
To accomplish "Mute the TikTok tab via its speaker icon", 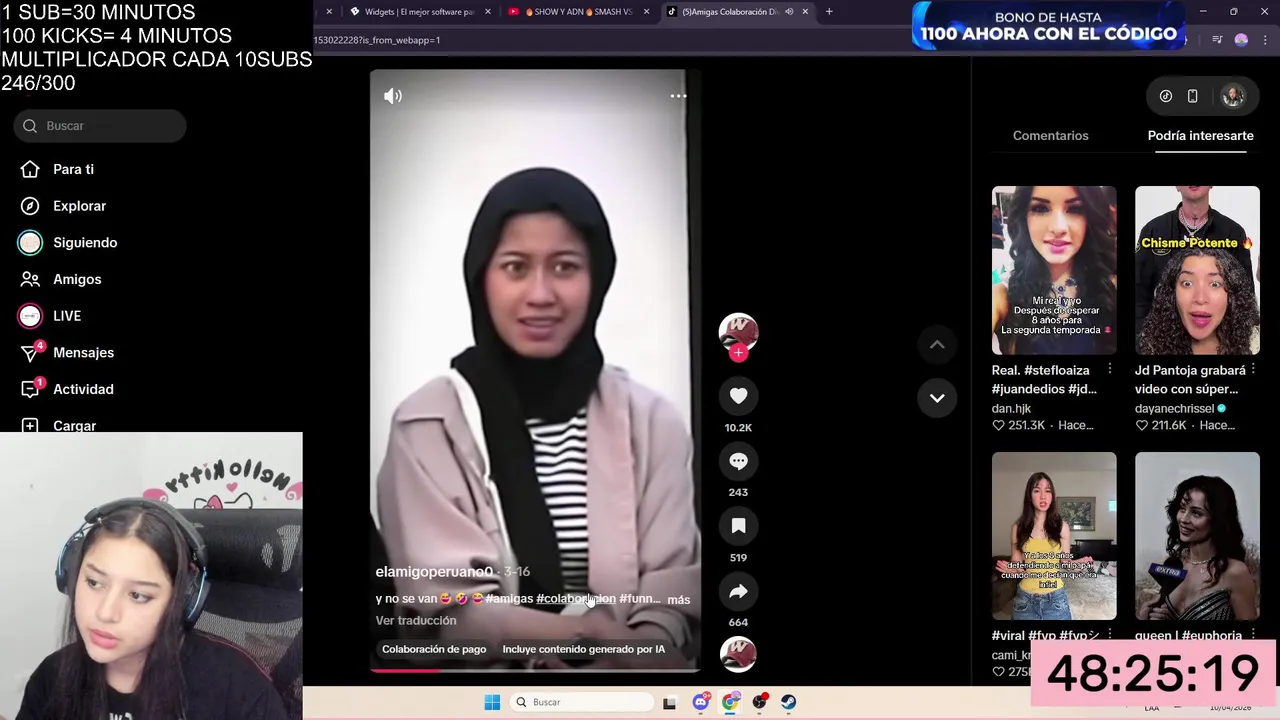I will [x=789, y=12].
